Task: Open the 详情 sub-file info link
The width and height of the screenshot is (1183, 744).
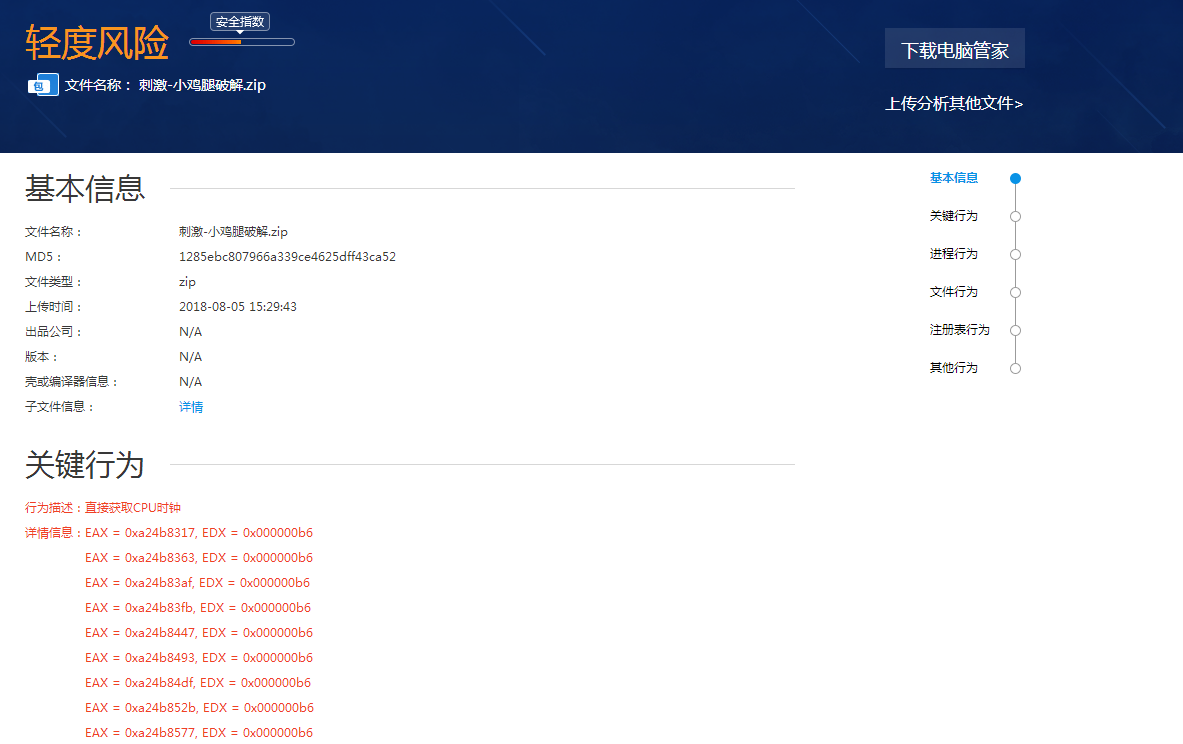Action: tap(191, 407)
